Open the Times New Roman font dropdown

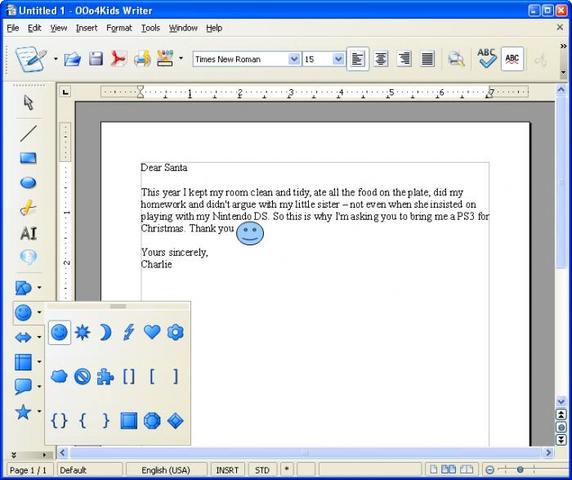[x=294, y=59]
